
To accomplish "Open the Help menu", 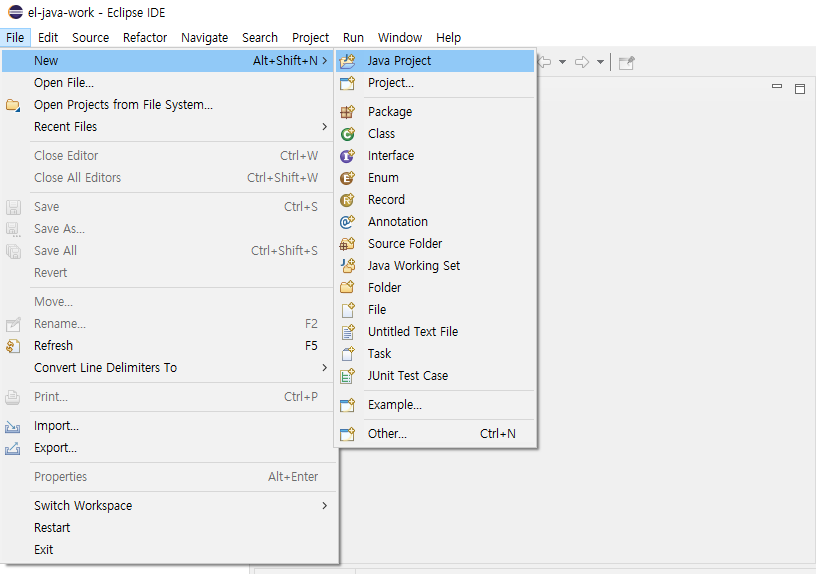I will pos(449,38).
